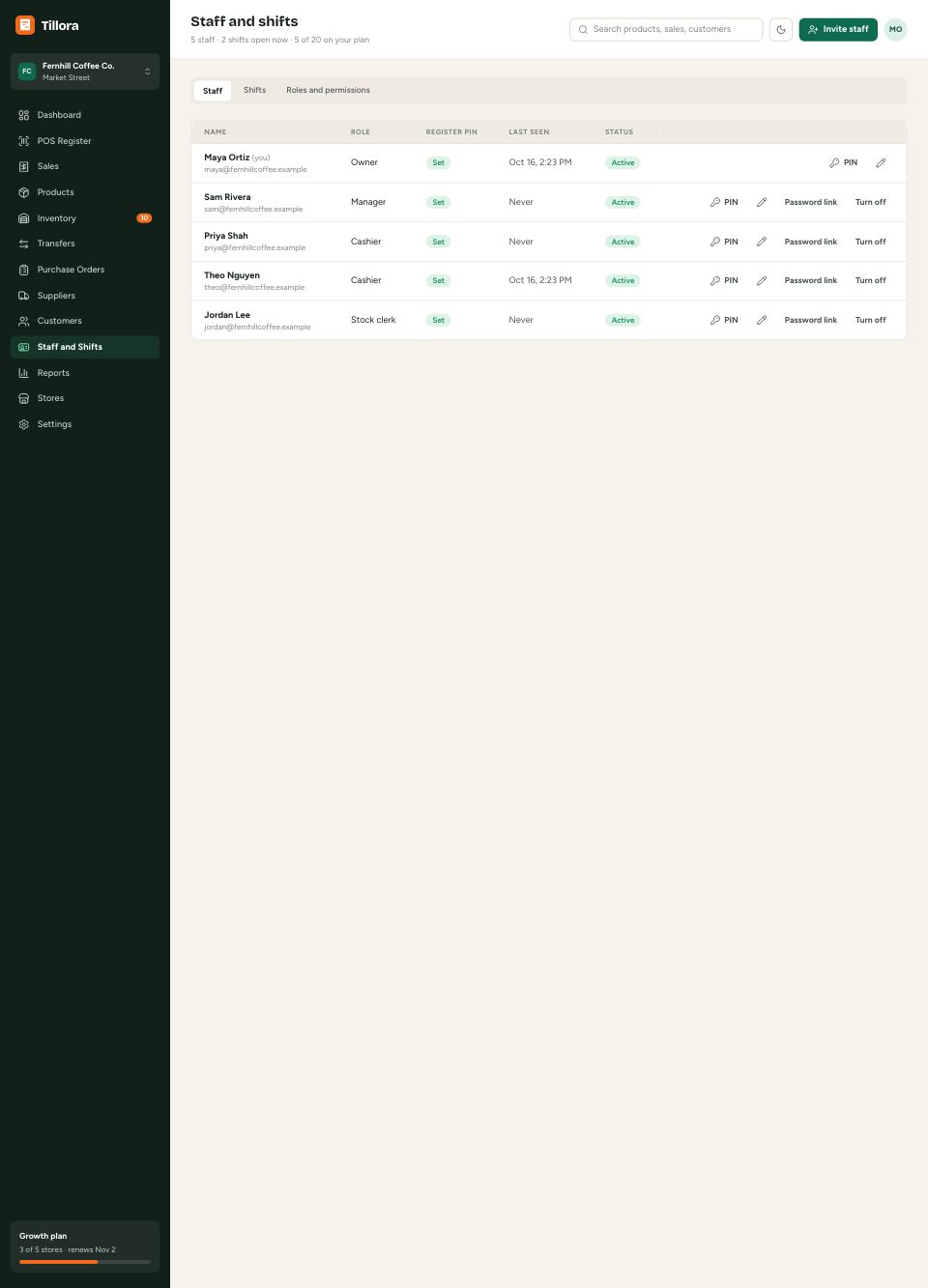The height and width of the screenshot is (1288, 928).
Task: Edit Maya Ortiz with pencil icon
Action: (881, 163)
